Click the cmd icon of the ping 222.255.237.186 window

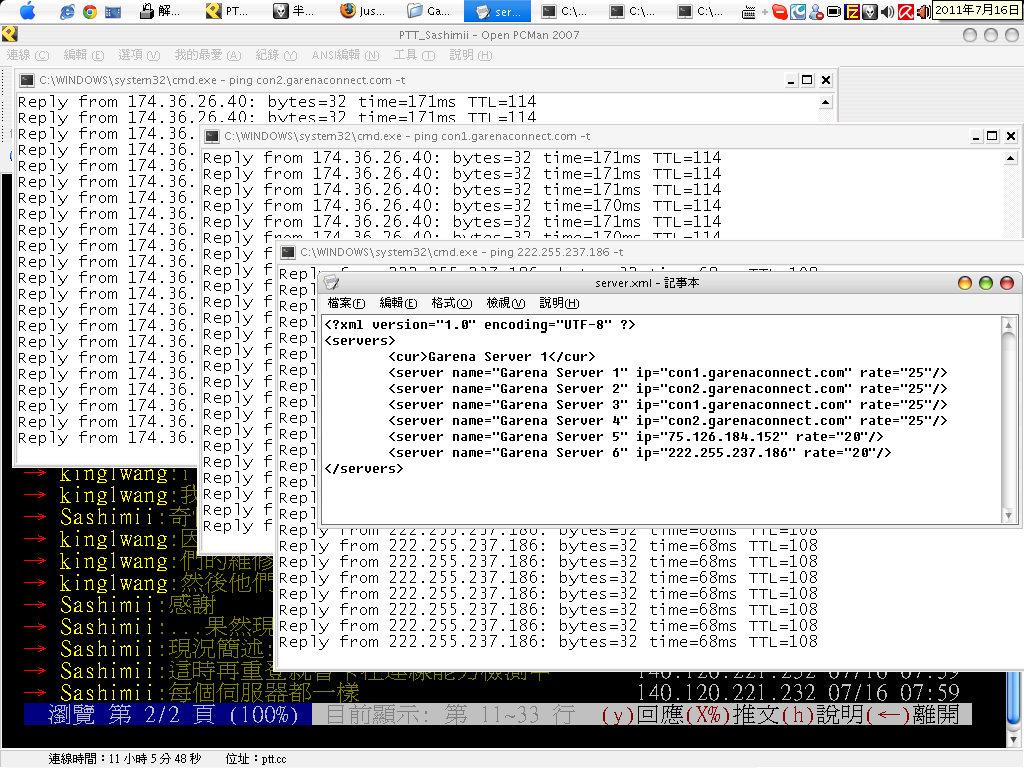click(x=288, y=253)
